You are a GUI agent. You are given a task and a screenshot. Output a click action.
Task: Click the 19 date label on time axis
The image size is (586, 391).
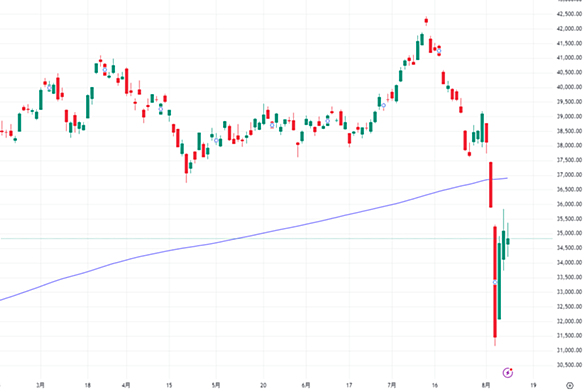533,385
